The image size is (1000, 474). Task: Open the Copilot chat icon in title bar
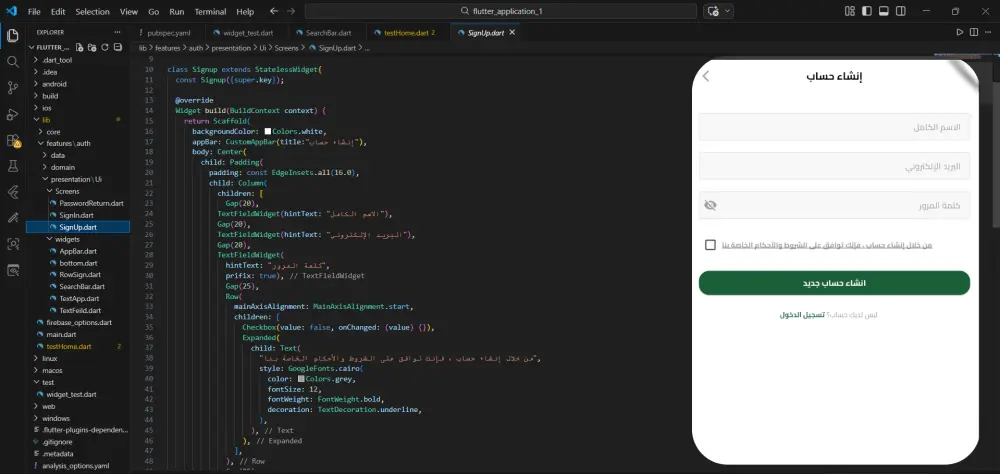714,11
